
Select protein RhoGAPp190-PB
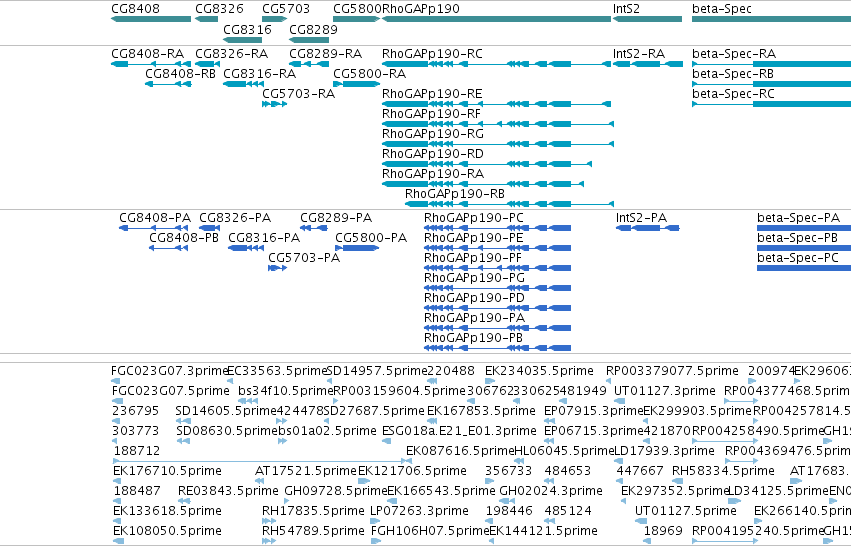473,339
